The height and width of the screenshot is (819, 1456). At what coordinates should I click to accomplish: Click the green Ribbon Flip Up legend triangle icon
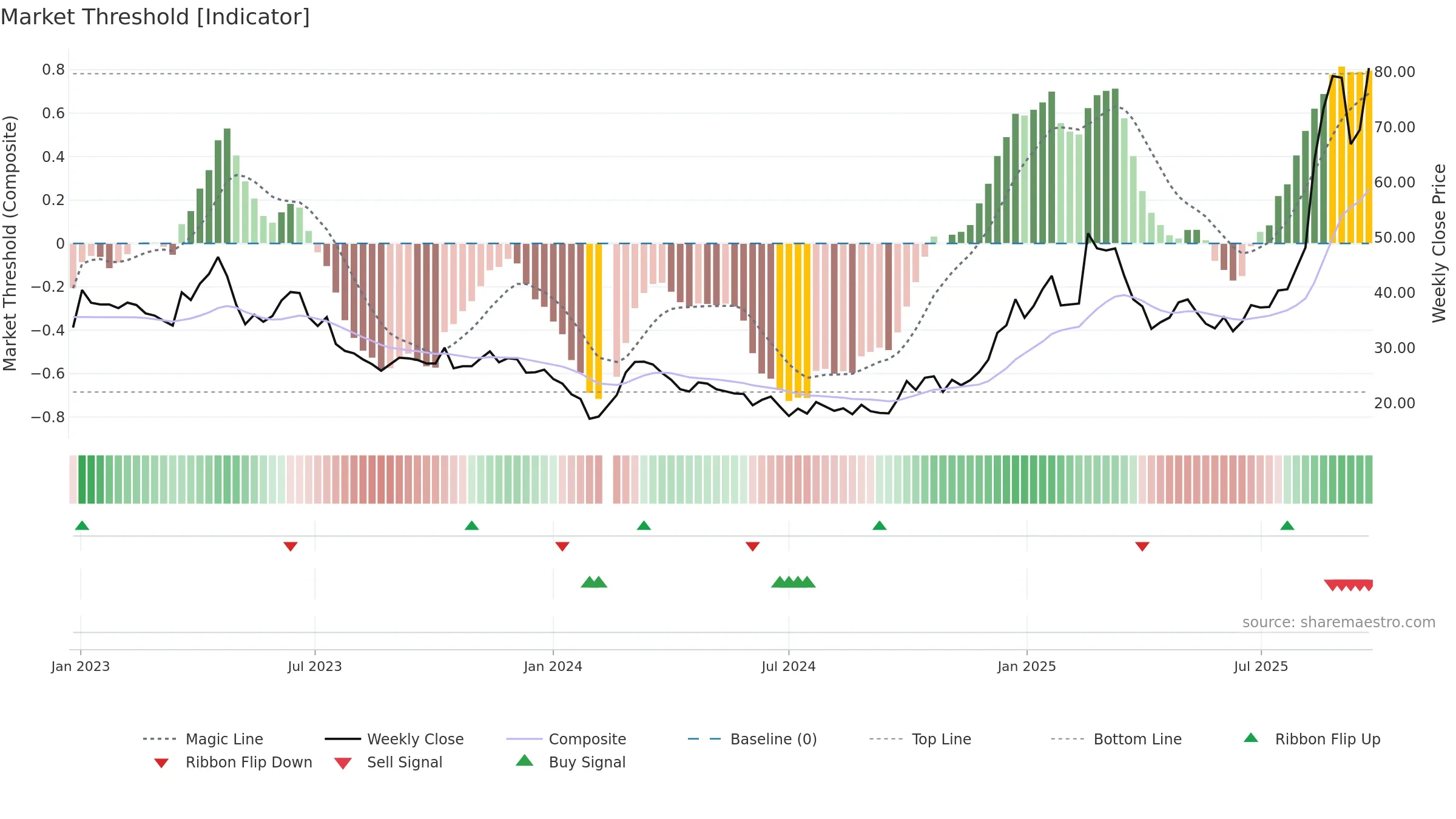(1251, 738)
